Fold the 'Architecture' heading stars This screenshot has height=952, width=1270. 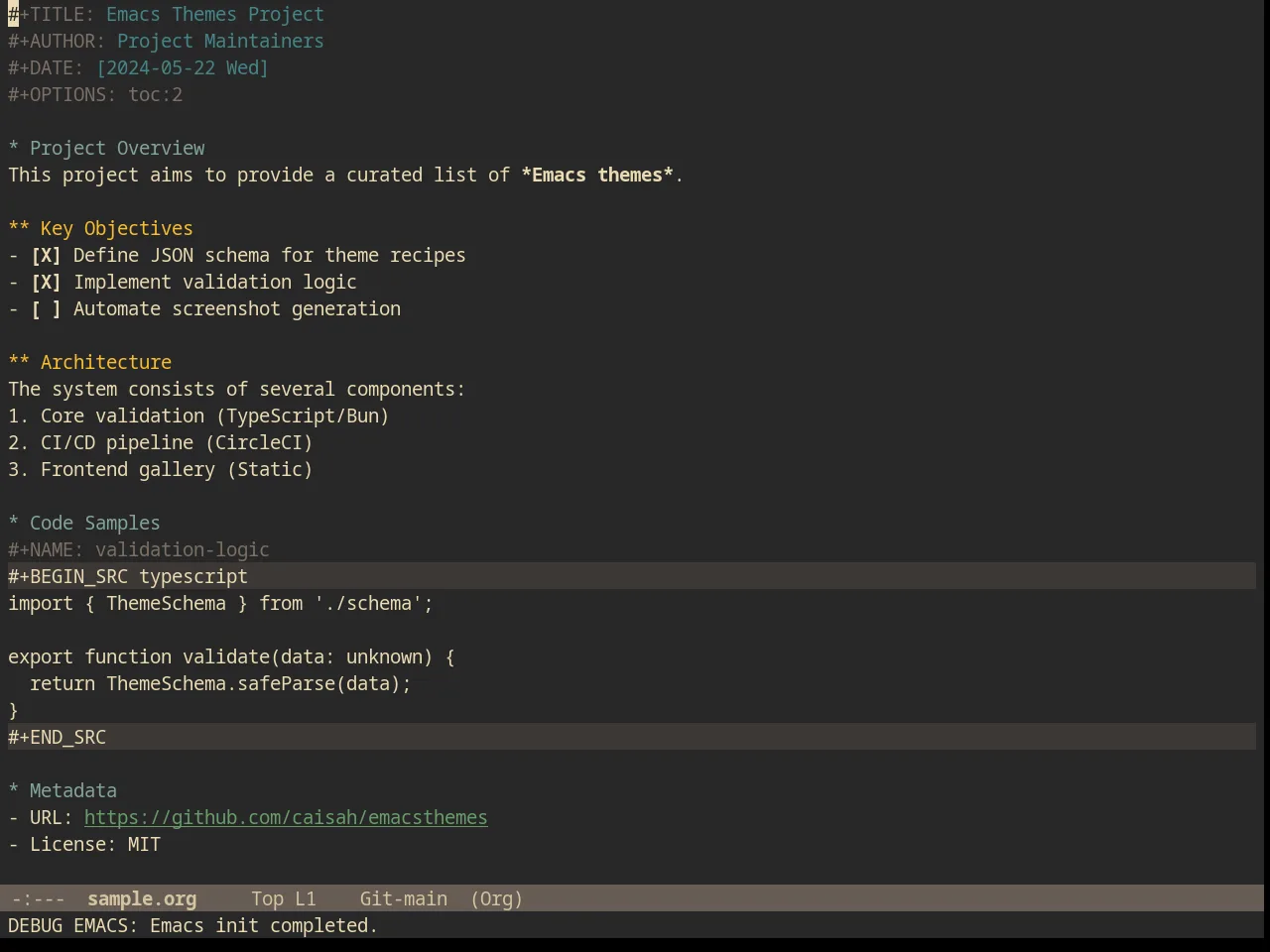click(19, 362)
